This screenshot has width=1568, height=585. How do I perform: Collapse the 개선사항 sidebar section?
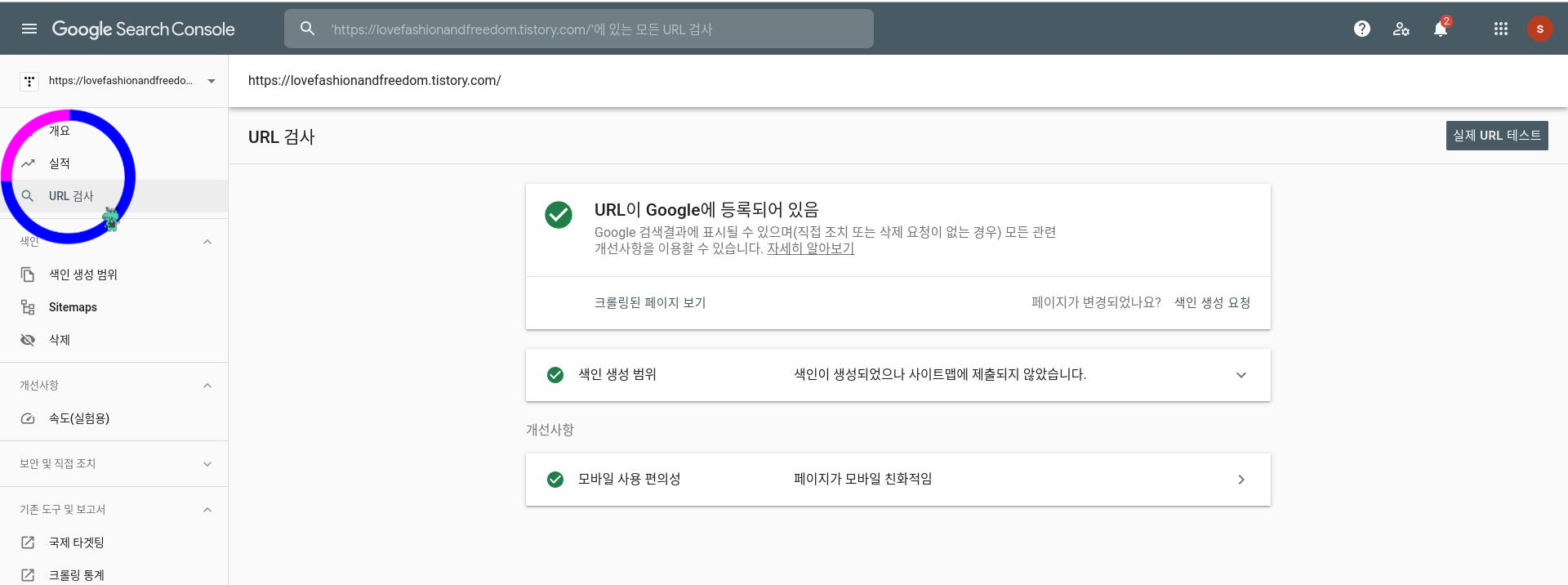[207, 386]
